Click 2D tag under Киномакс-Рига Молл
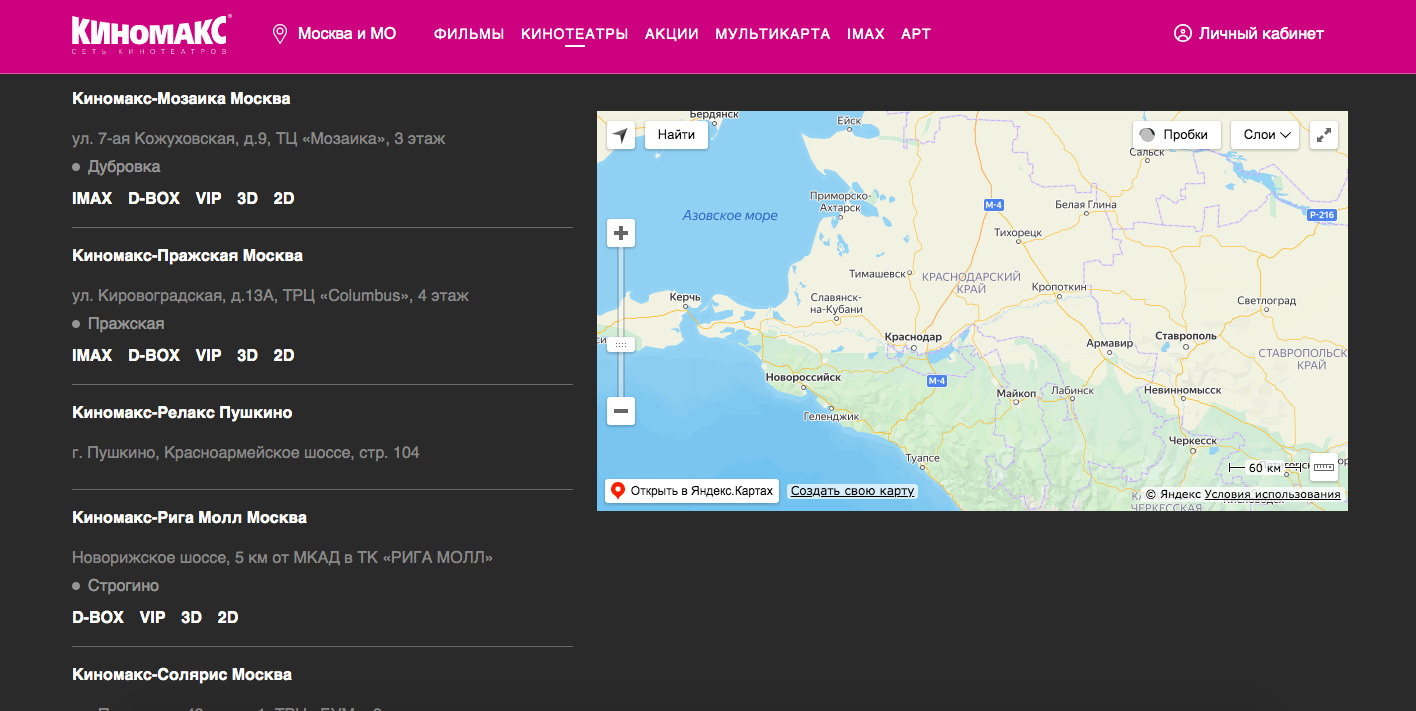The image size is (1416, 711). click(x=228, y=618)
